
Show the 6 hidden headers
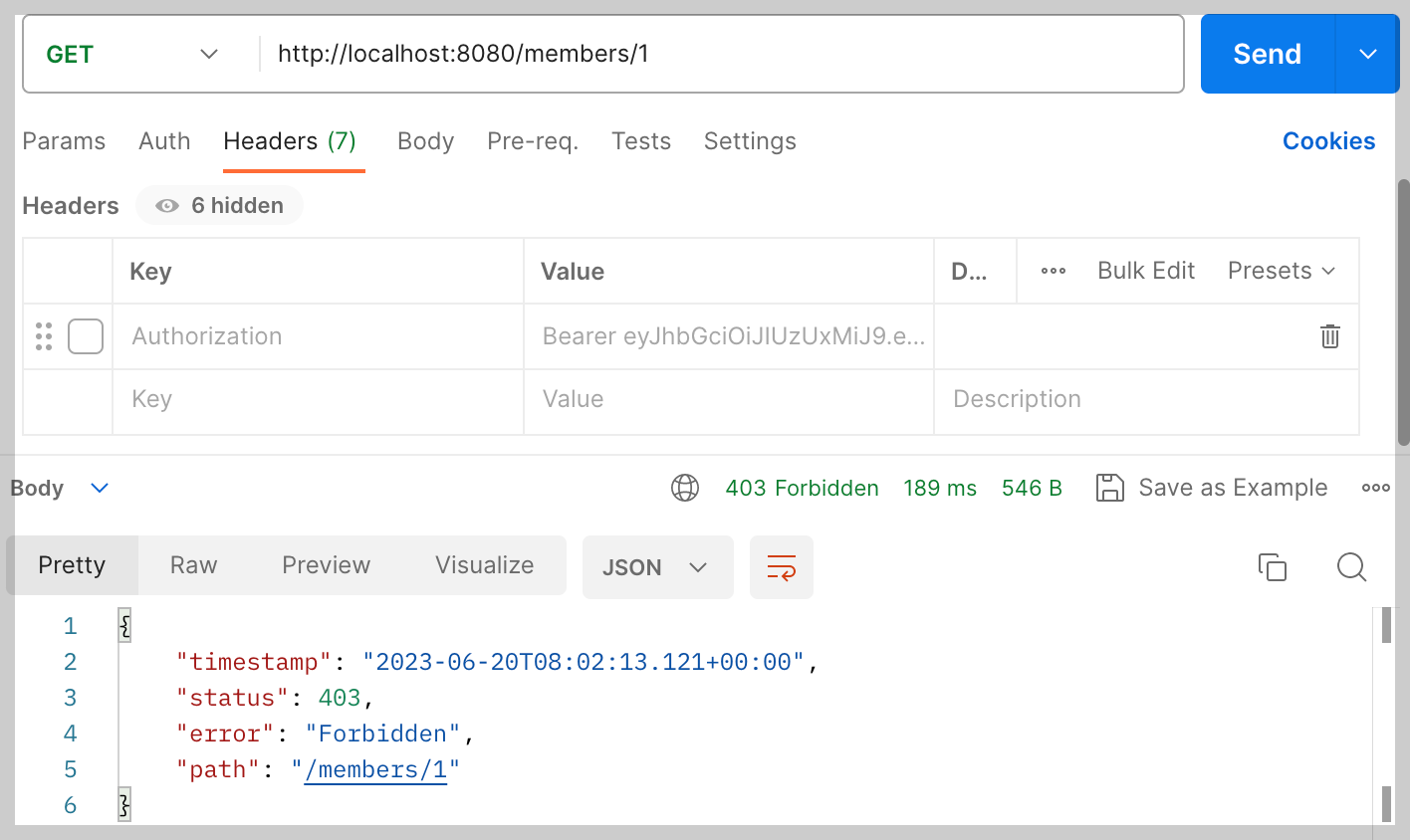220,205
